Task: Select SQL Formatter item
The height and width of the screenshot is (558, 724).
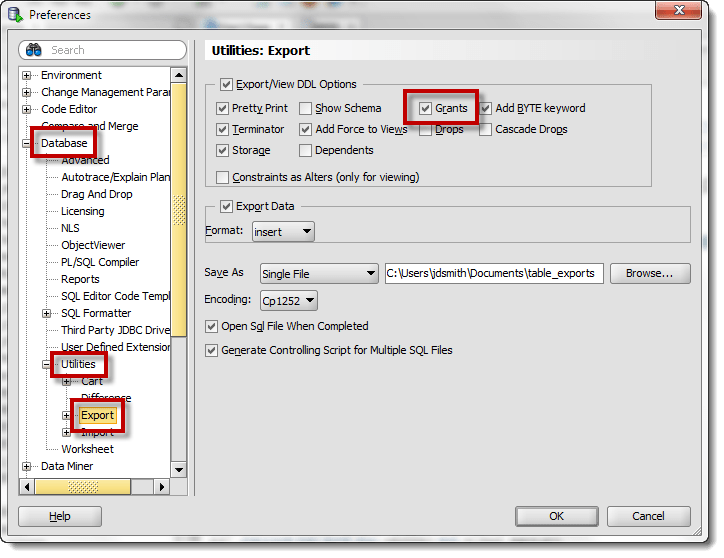Action: coord(96,313)
